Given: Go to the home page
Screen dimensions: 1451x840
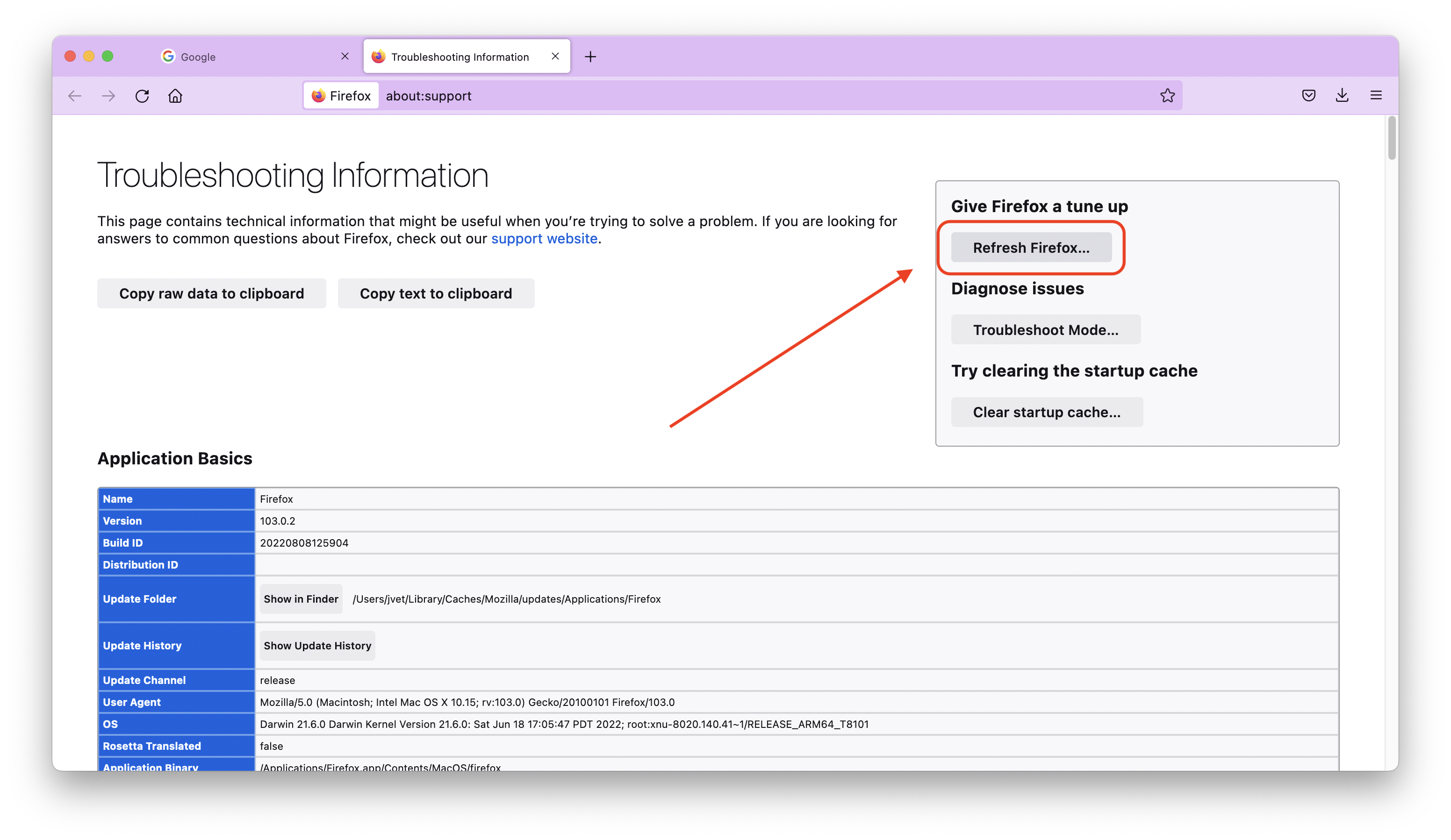Looking at the screenshot, I should pyautogui.click(x=176, y=95).
